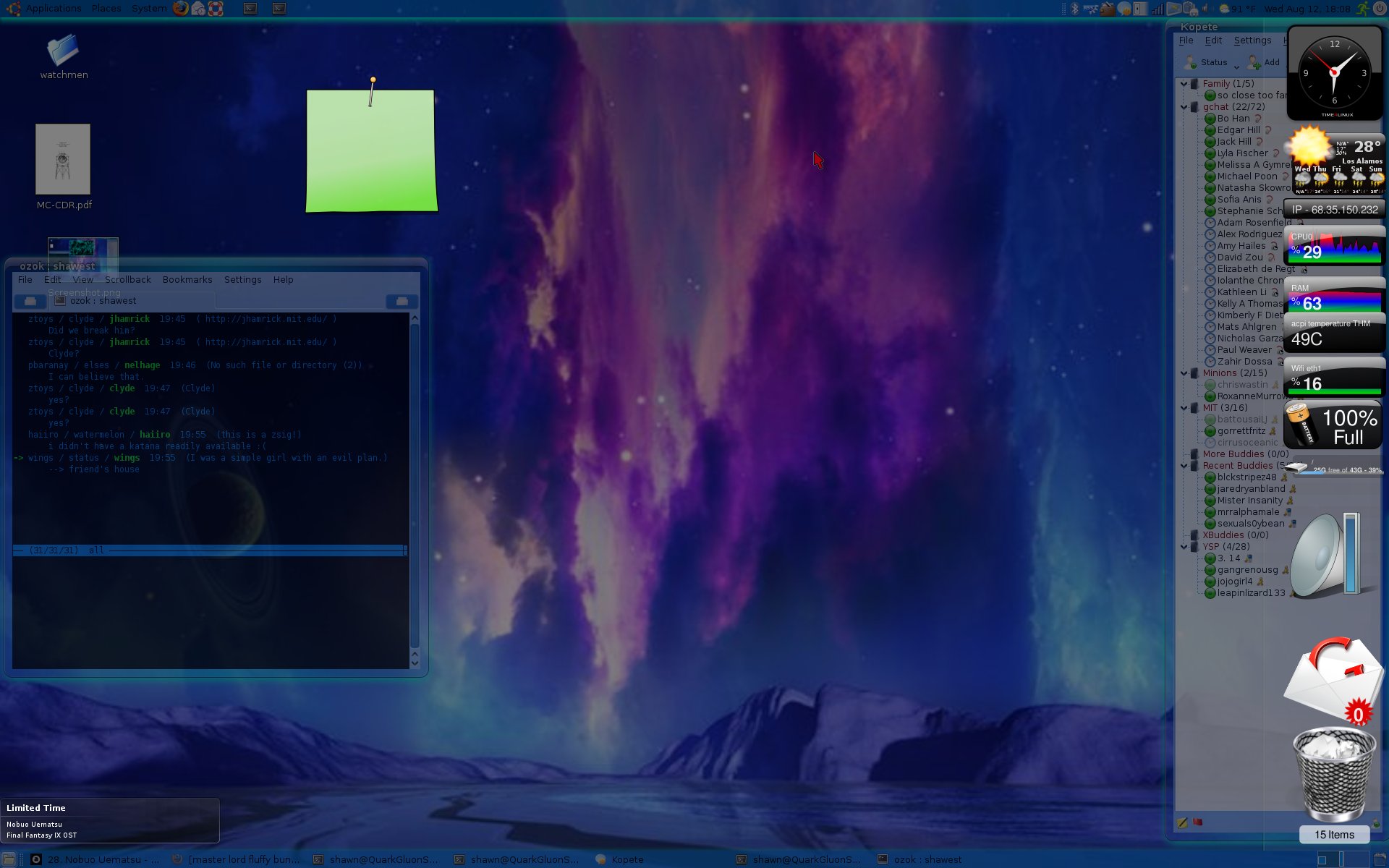Open the MC-CDR.pdf file thumbnail
Image resolution: width=1389 pixels, height=868 pixels.
coord(63,159)
